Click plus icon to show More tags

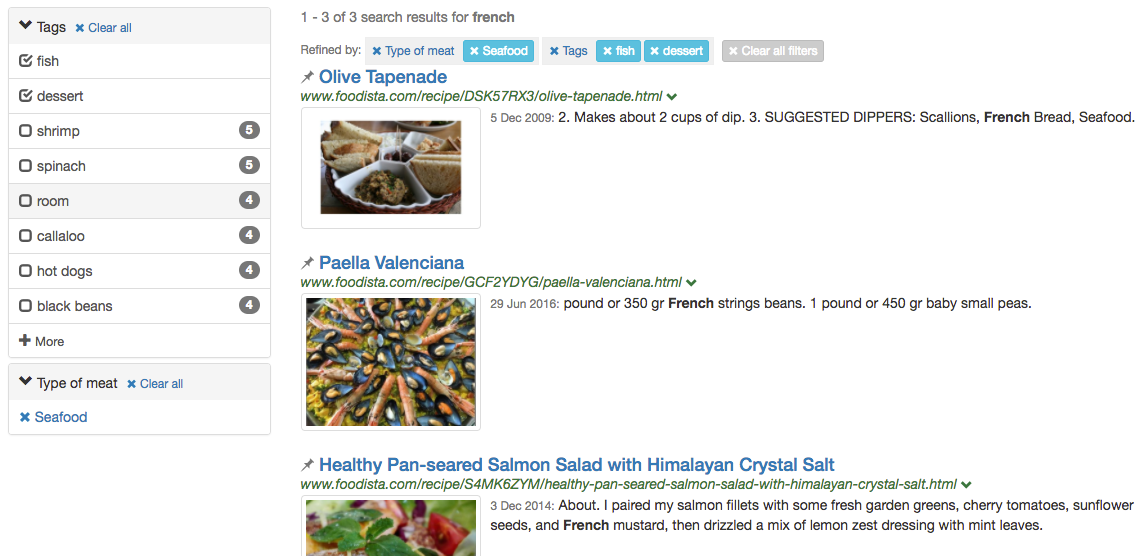coord(25,341)
